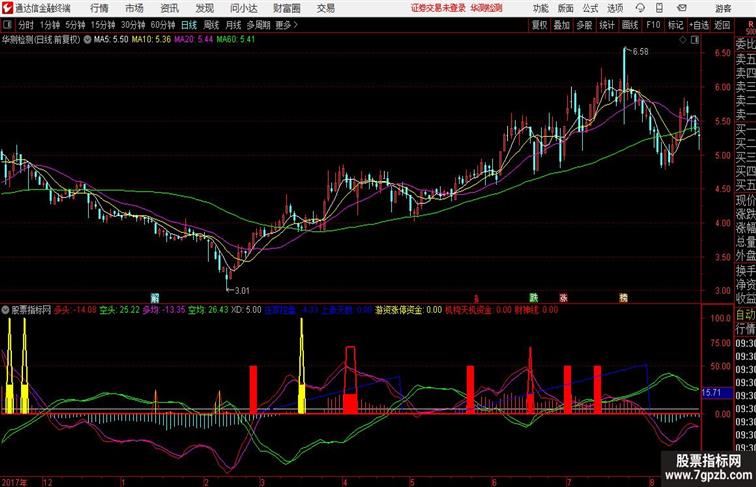Click the 返回 back button

click(x=722, y=25)
